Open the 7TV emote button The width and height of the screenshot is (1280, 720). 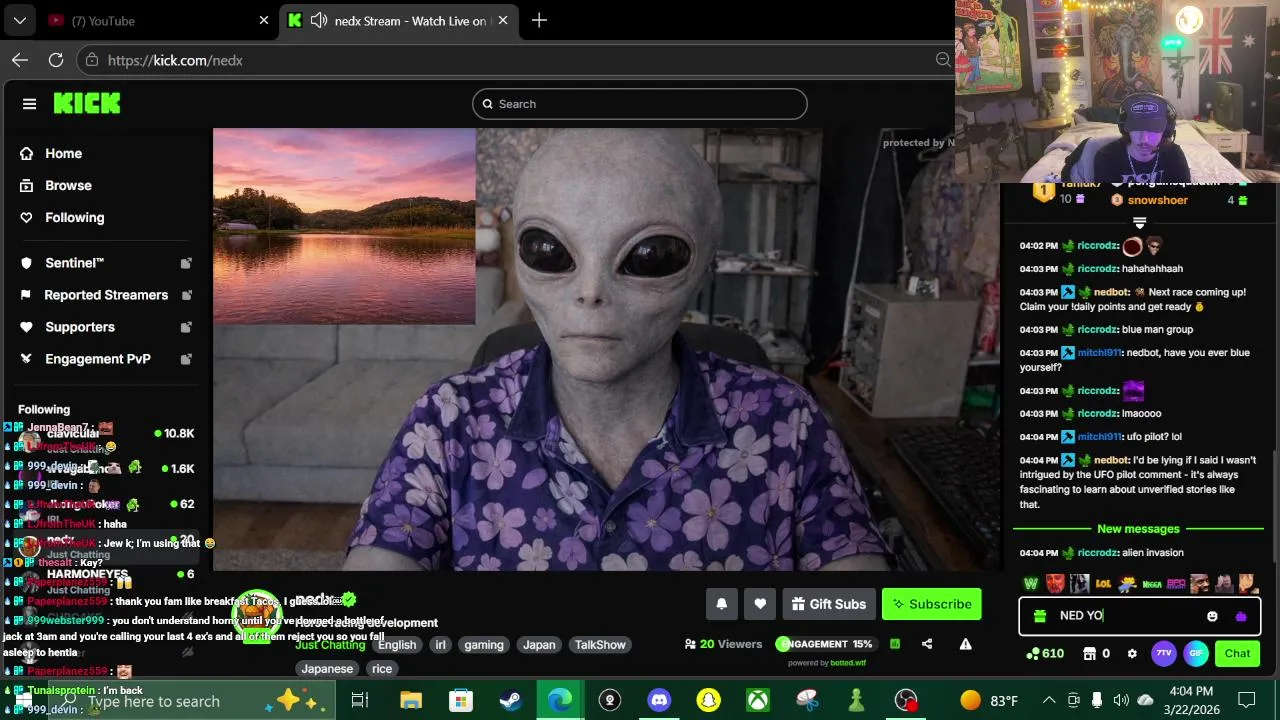tap(1164, 654)
